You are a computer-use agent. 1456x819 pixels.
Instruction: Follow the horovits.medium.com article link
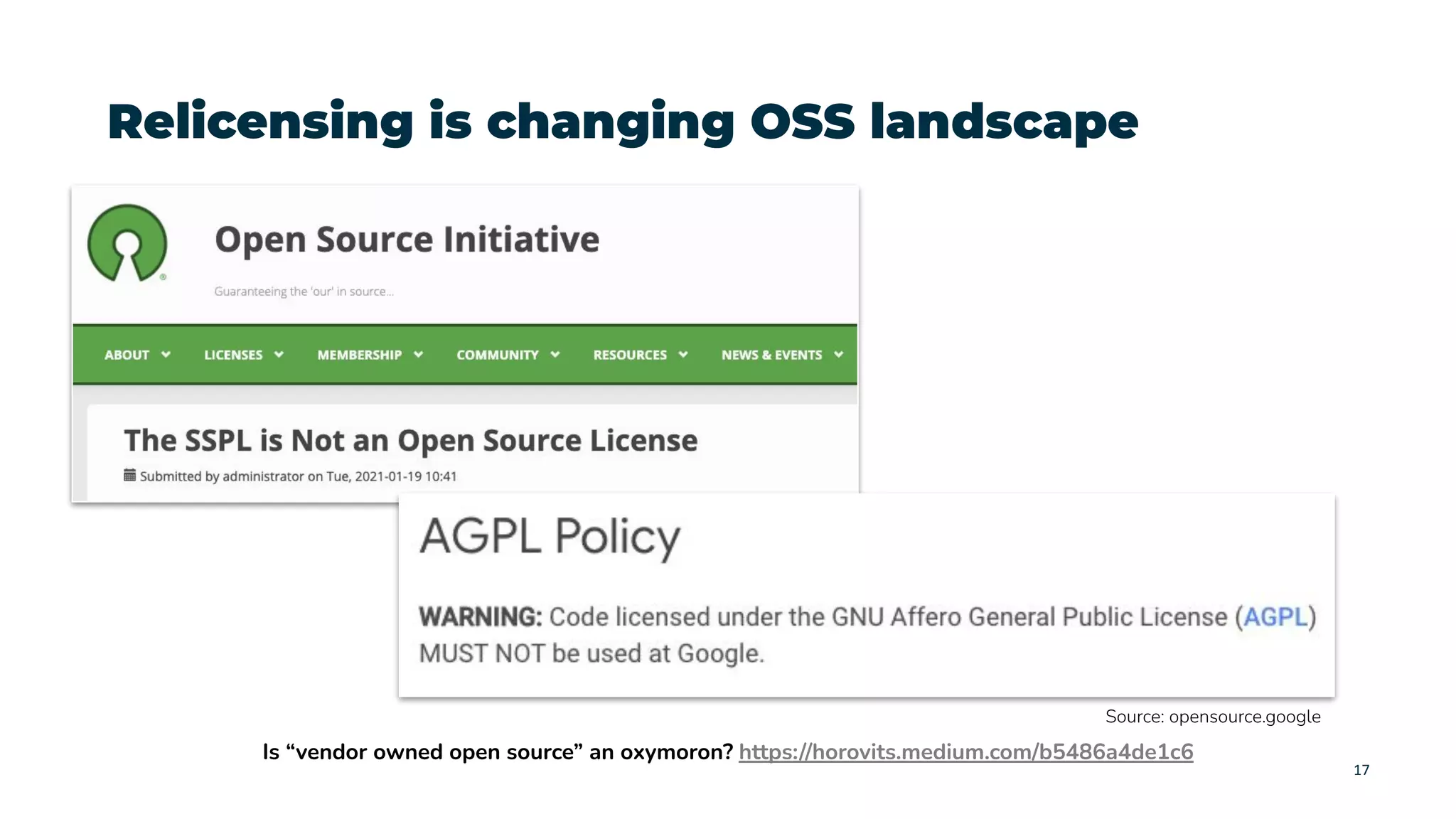[x=965, y=751]
